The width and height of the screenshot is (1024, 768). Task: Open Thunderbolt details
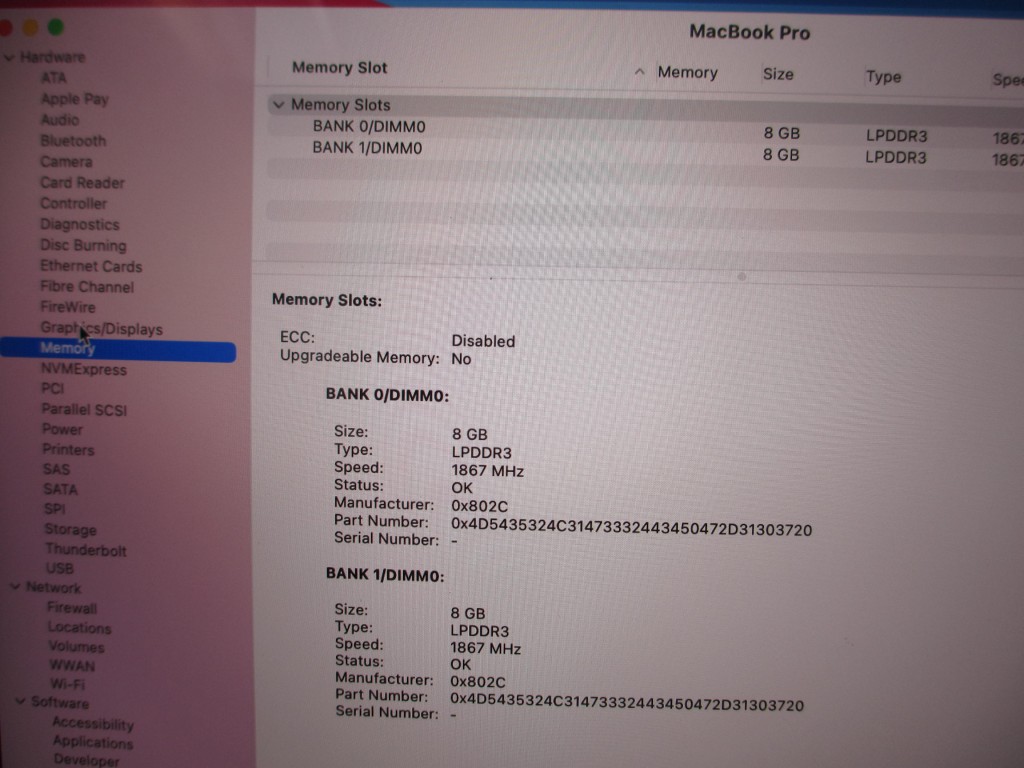click(86, 550)
